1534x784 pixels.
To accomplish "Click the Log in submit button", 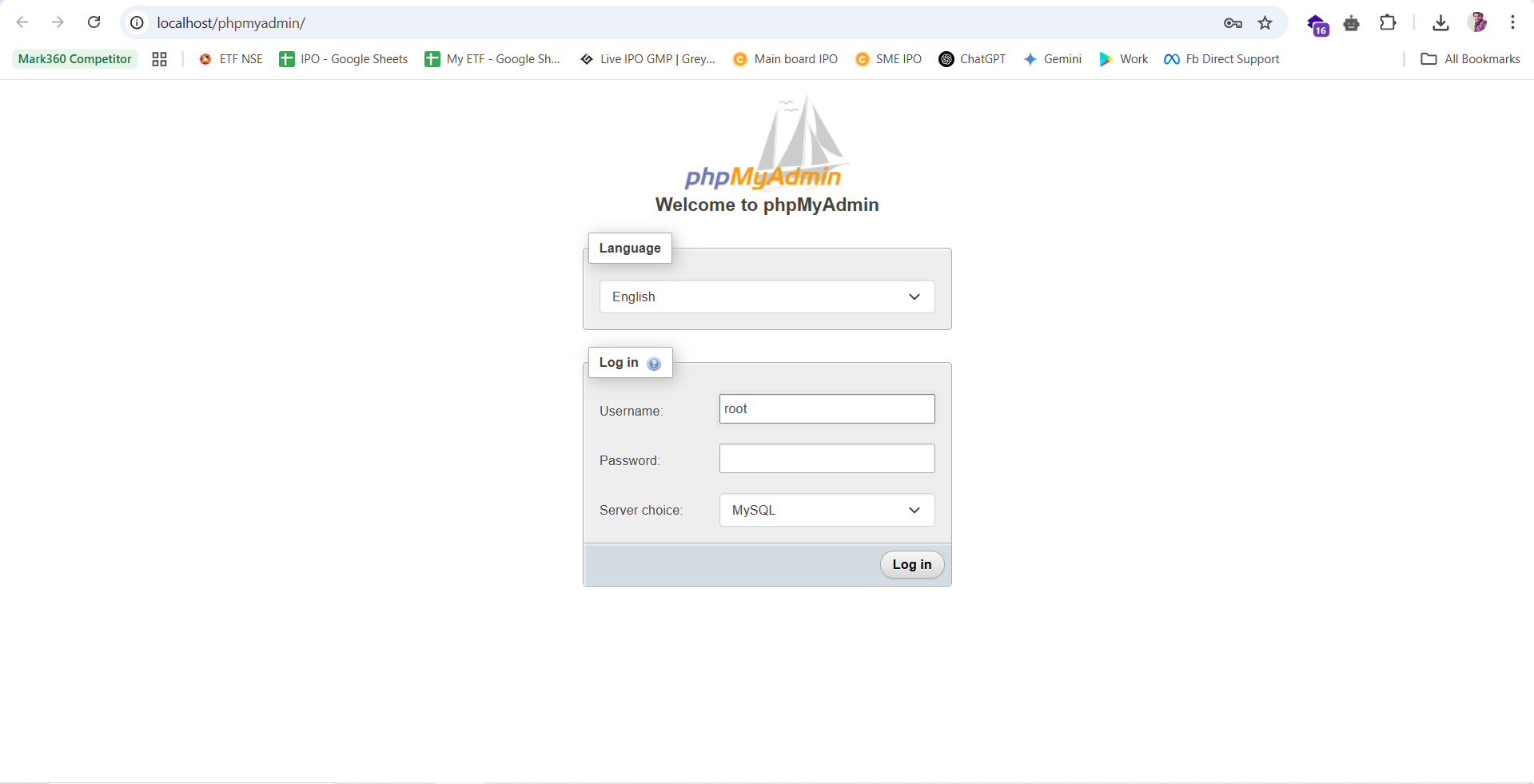I will pos(912,564).
